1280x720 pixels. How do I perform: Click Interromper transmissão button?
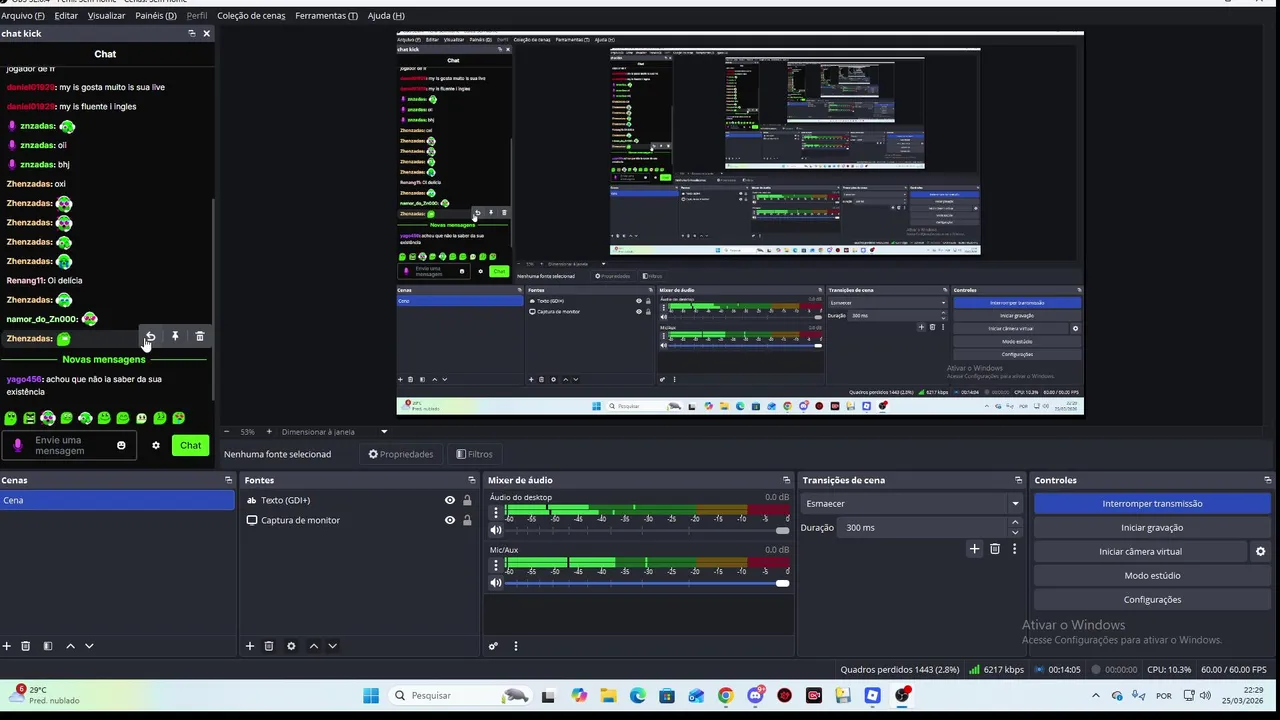1152,503
